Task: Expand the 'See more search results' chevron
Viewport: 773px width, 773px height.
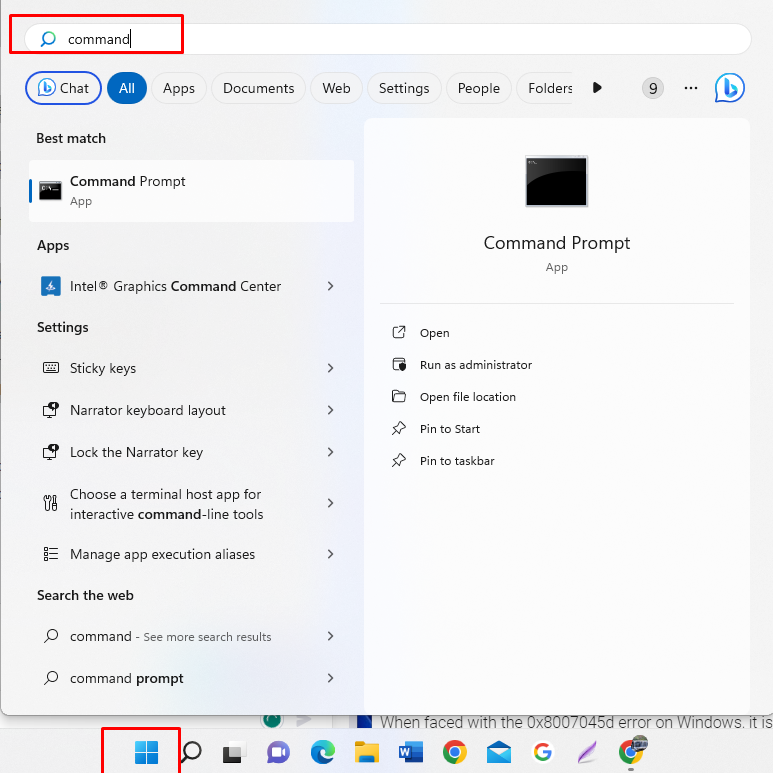Action: pos(330,636)
